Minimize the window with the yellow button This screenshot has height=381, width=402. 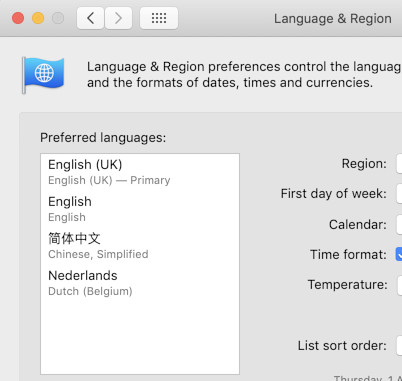point(38,18)
